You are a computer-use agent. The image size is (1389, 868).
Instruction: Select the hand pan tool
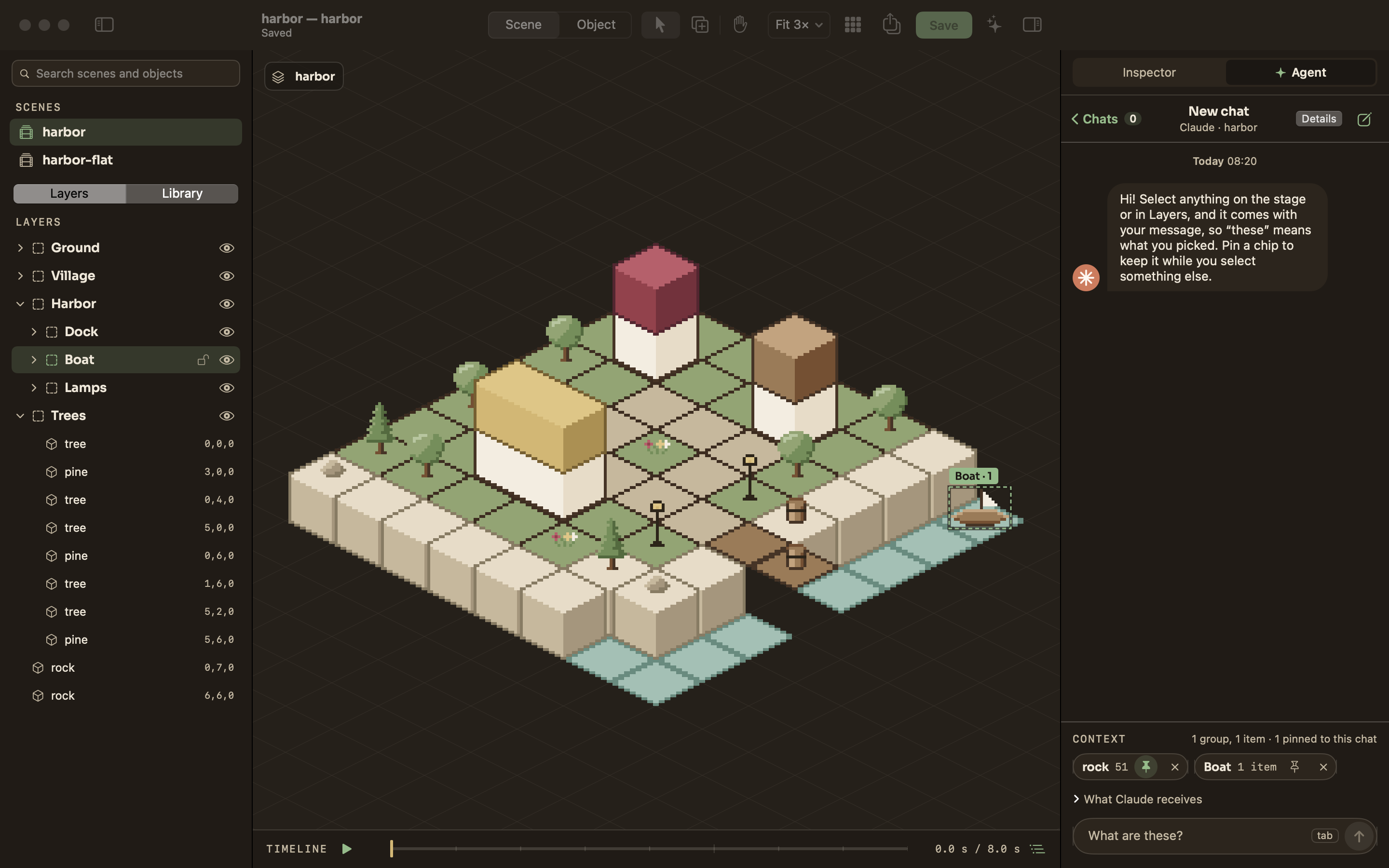pos(740,25)
